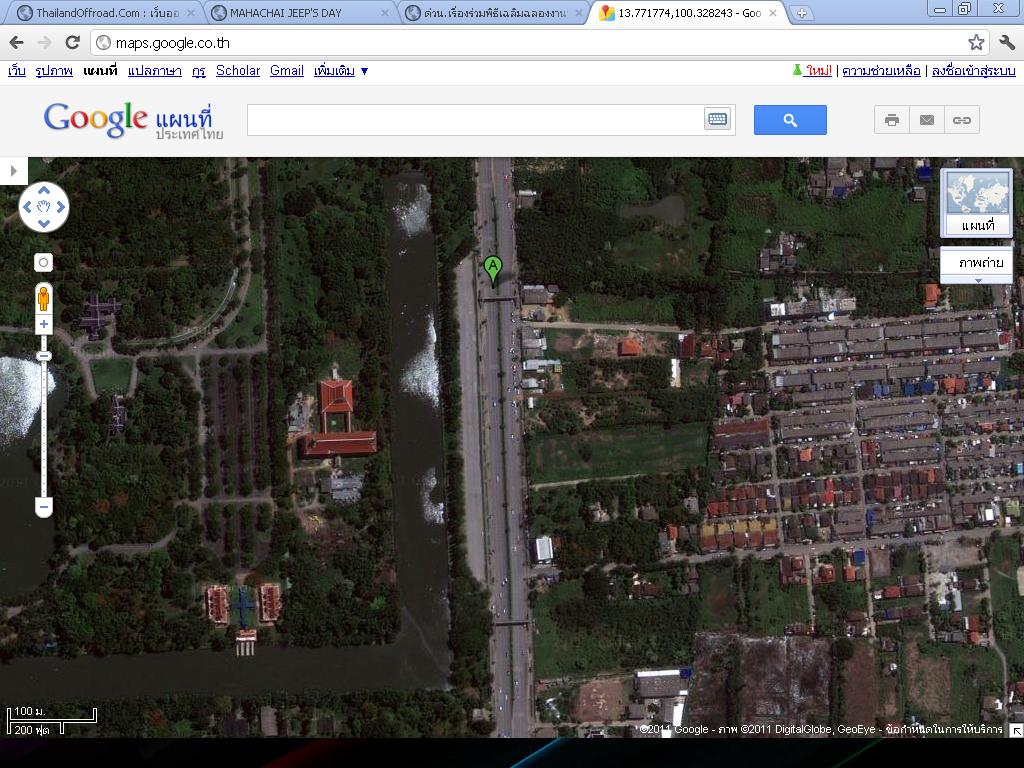
Task: Click the ลงชื่อเข้าสู่ระบบ sign-in link
Action: (x=973, y=71)
